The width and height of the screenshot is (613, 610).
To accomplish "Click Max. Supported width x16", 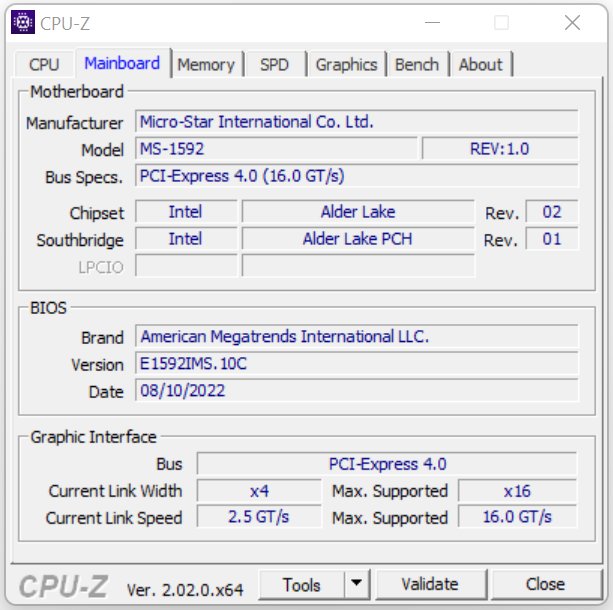I will pos(517,491).
